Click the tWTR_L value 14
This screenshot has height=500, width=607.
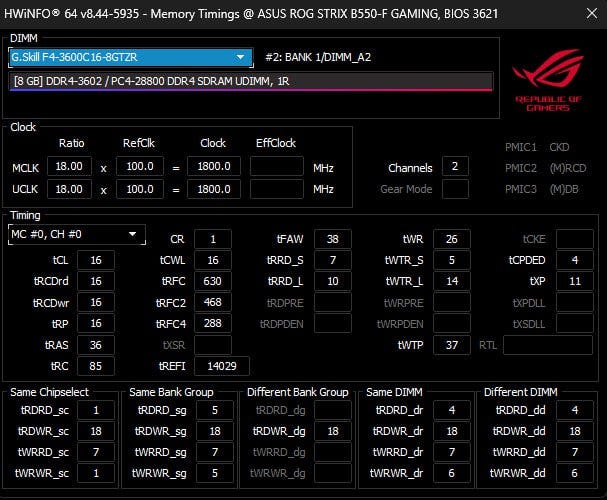452,281
